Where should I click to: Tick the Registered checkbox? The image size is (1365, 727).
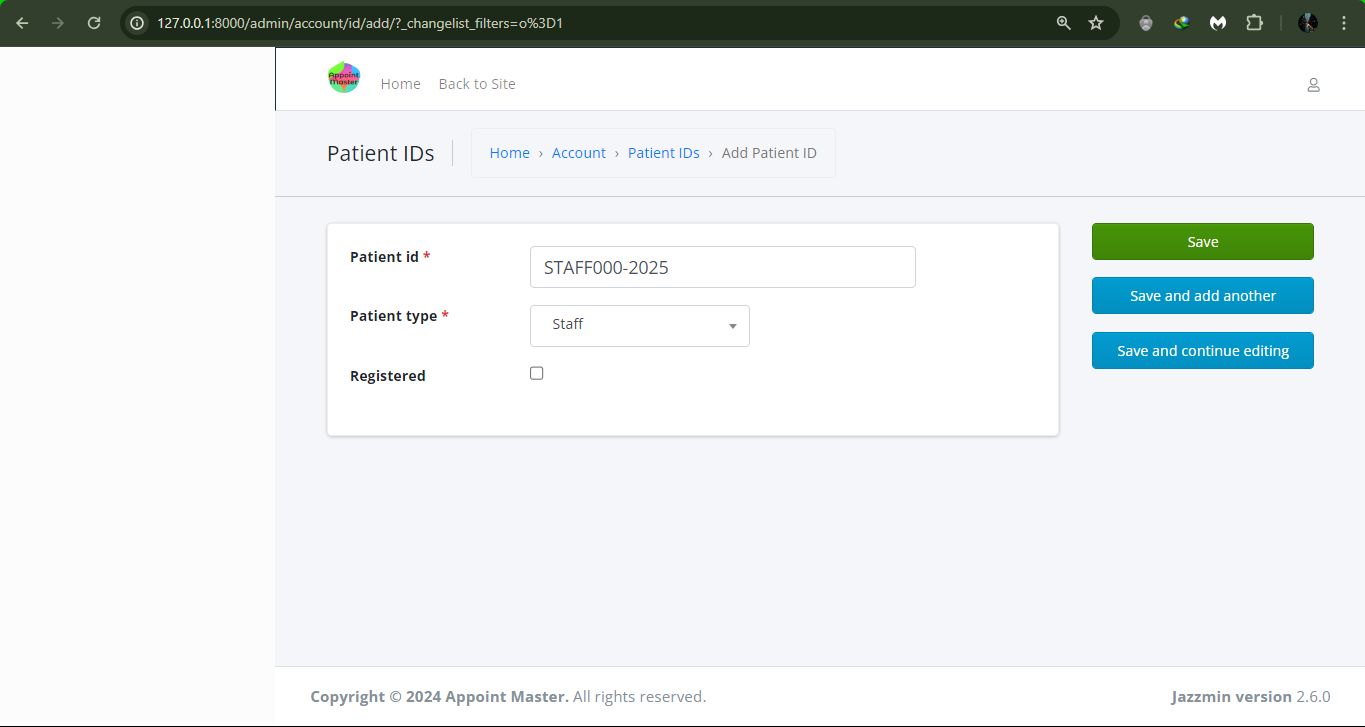[537, 373]
